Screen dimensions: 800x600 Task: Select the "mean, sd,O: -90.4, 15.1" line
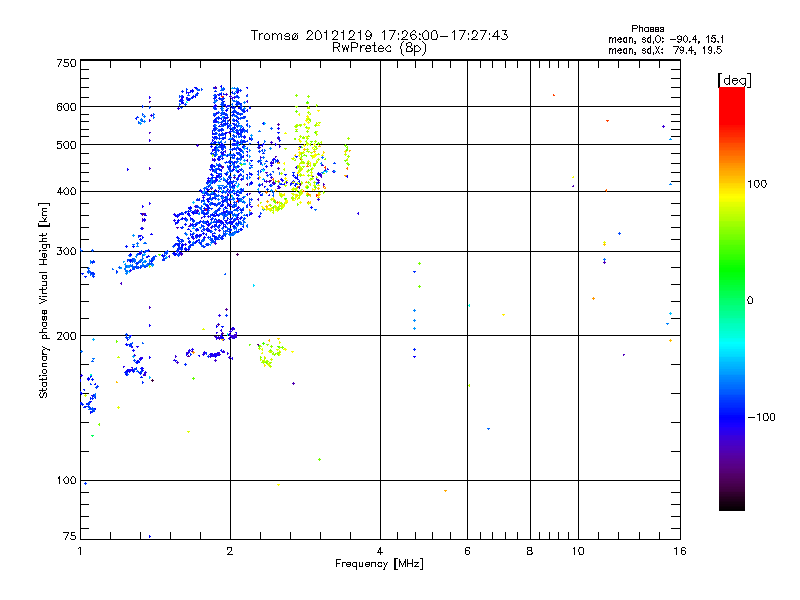click(666, 39)
